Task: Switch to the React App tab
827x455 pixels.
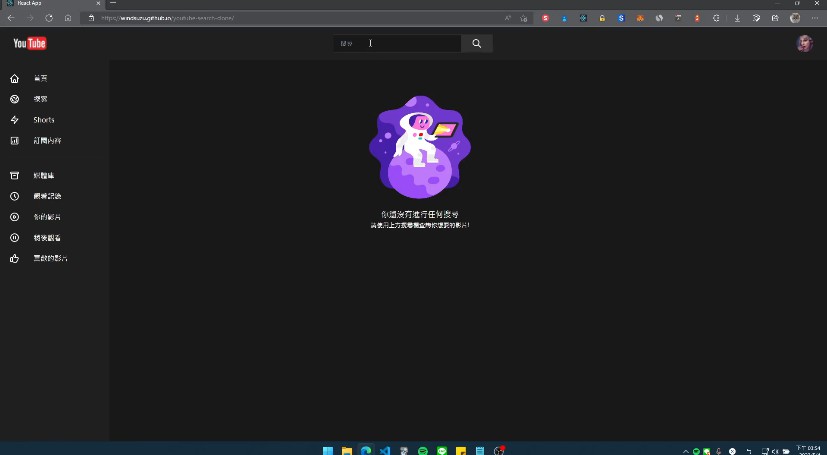Action: 50,4
